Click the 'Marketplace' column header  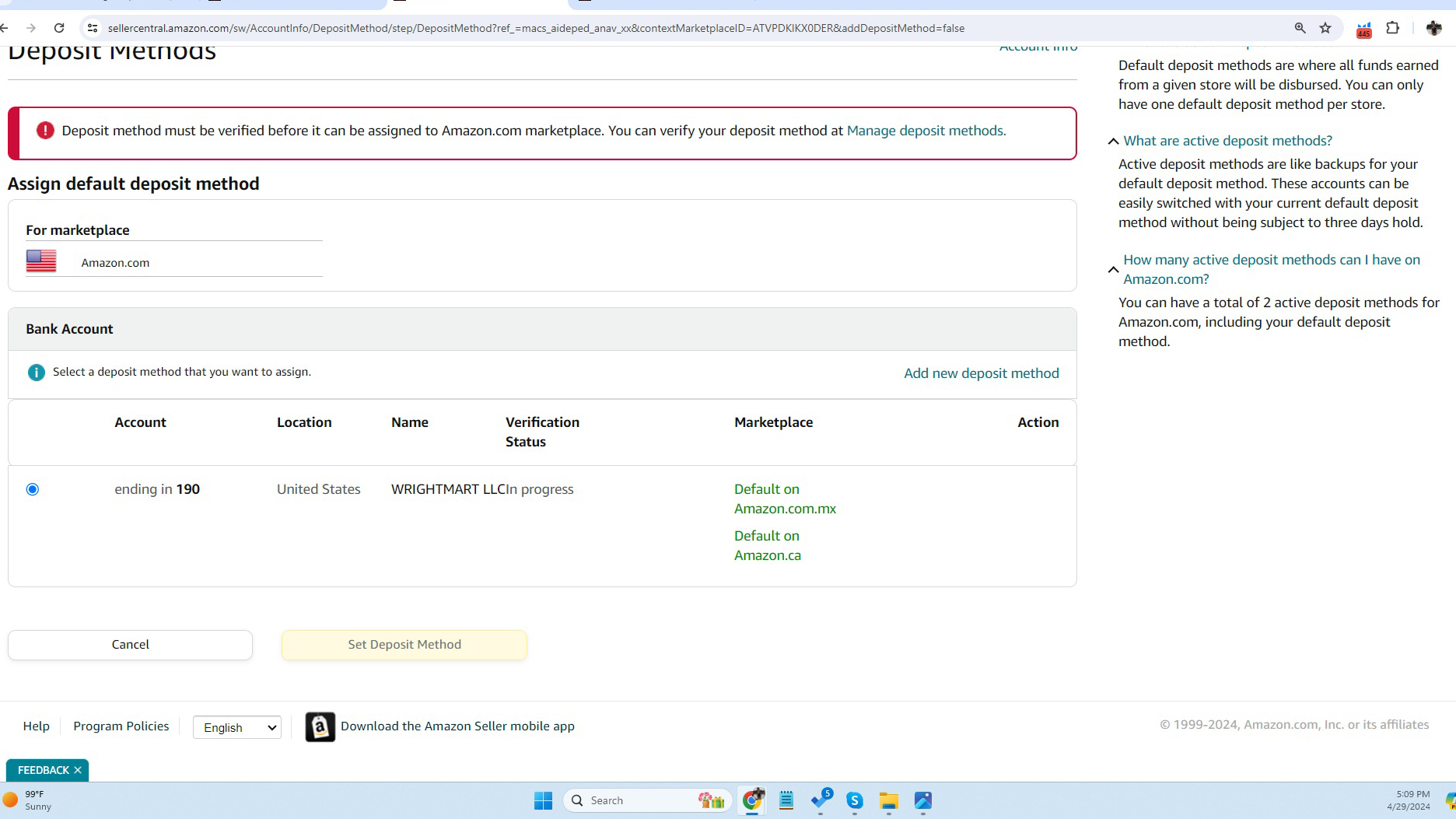(x=774, y=422)
